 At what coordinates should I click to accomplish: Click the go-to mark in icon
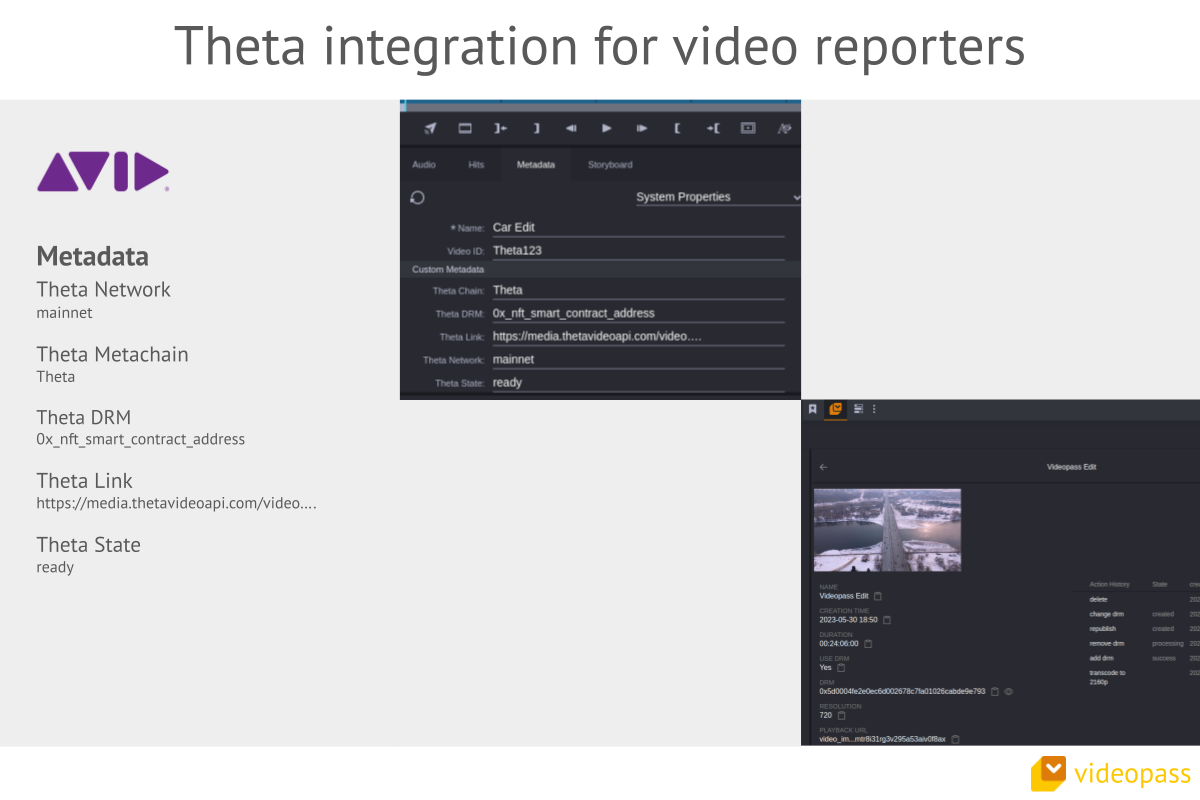(x=712, y=128)
